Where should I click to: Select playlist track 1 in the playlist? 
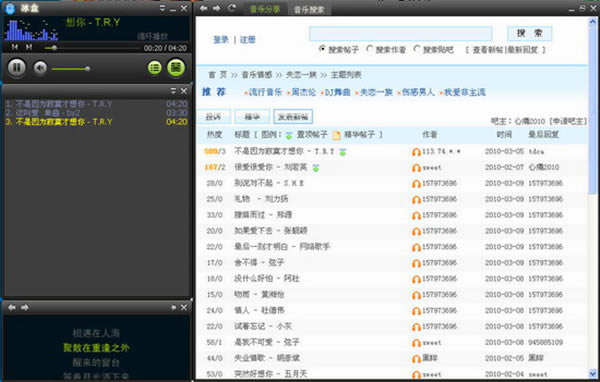click(x=96, y=104)
